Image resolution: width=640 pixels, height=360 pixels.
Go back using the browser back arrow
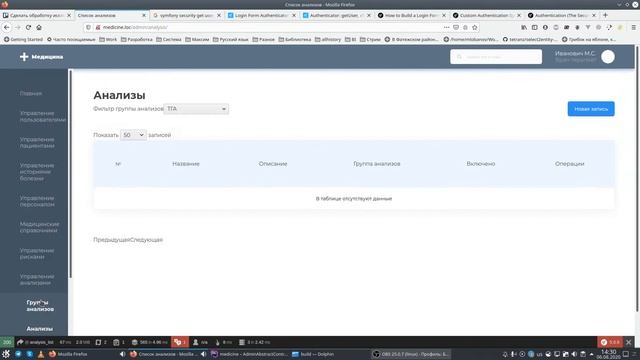click(7, 27)
